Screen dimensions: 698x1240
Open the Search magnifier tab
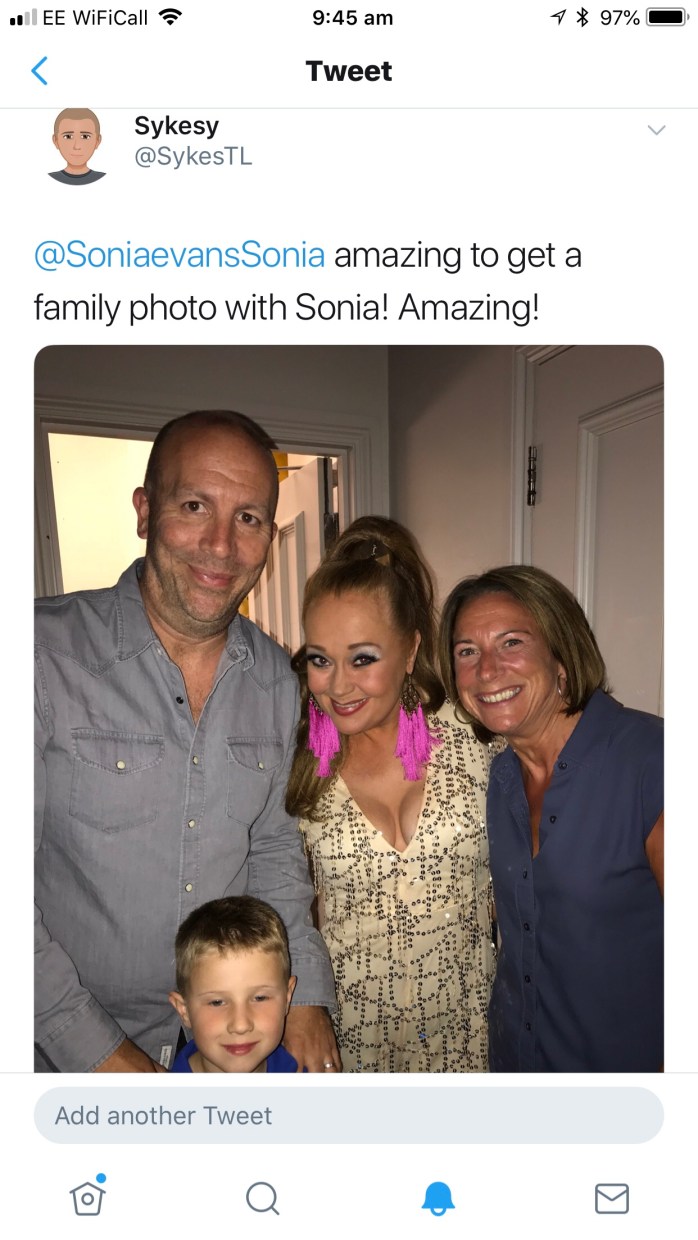[262, 1197]
